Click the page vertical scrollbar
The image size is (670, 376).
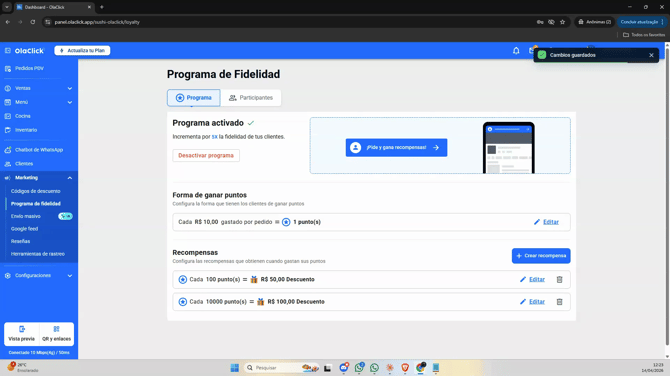click(667, 197)
